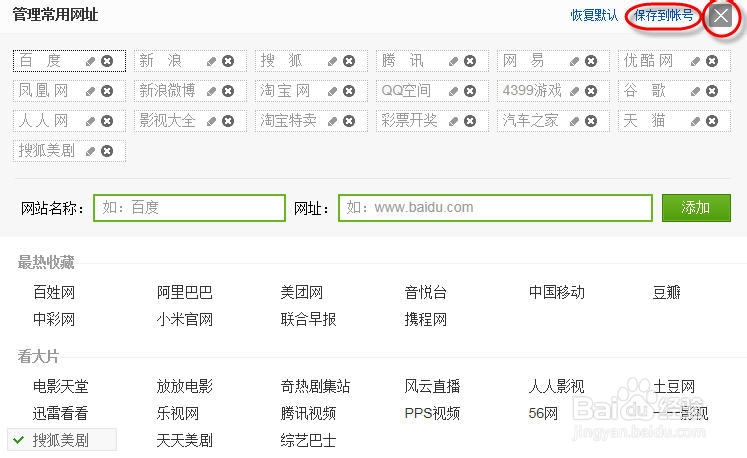Select 天天美剧 site
Viewport: 747px width, 458px height.
tap(184, 440)
